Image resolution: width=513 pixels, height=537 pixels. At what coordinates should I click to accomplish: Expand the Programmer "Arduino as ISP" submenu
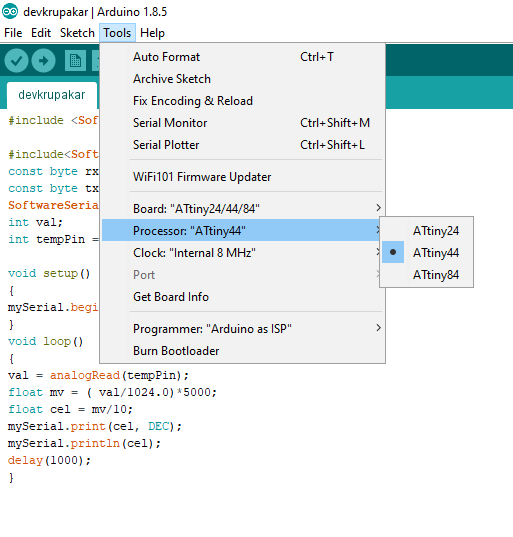242,328
